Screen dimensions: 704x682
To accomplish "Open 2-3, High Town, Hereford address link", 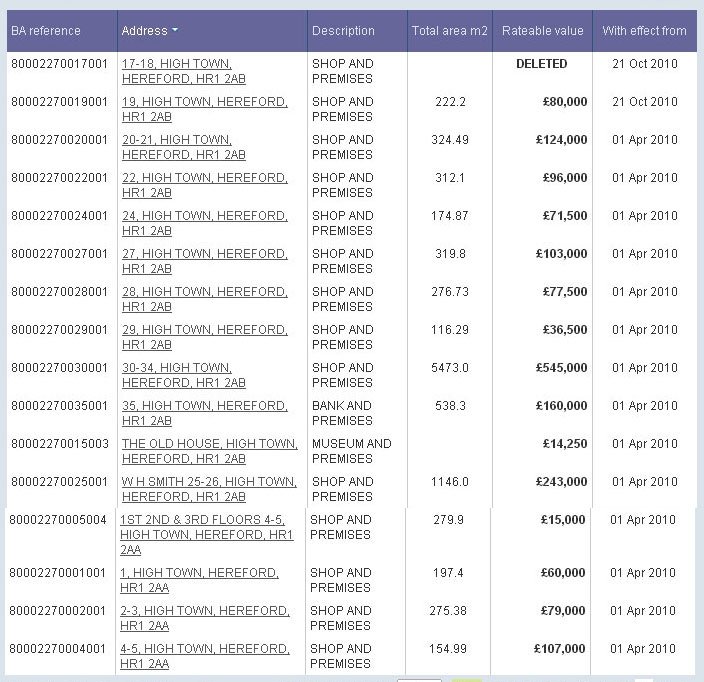I will 205,618.
